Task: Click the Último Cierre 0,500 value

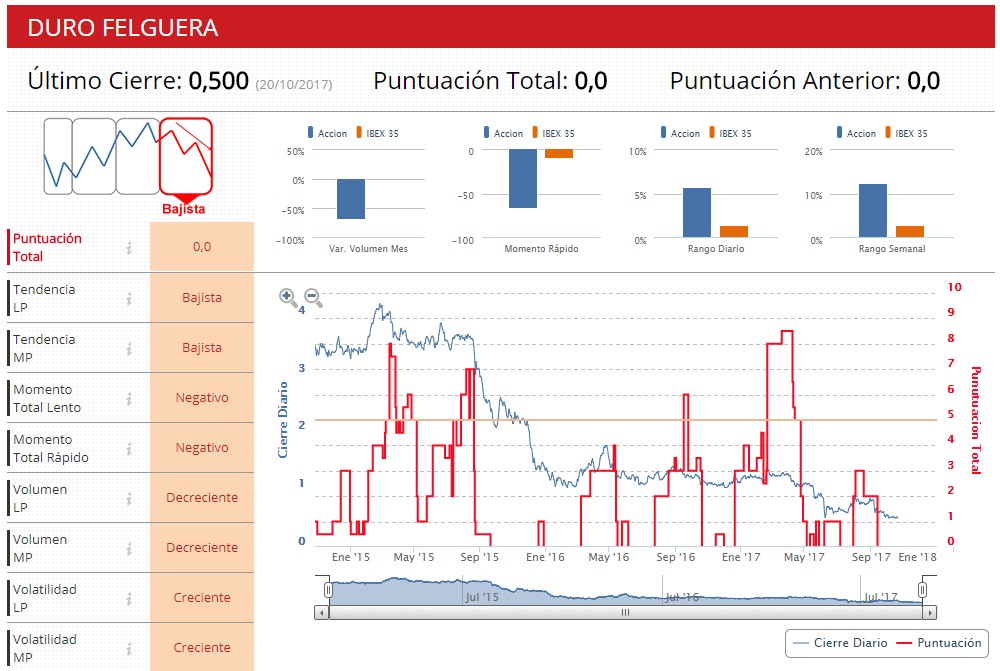Action: 219,81
